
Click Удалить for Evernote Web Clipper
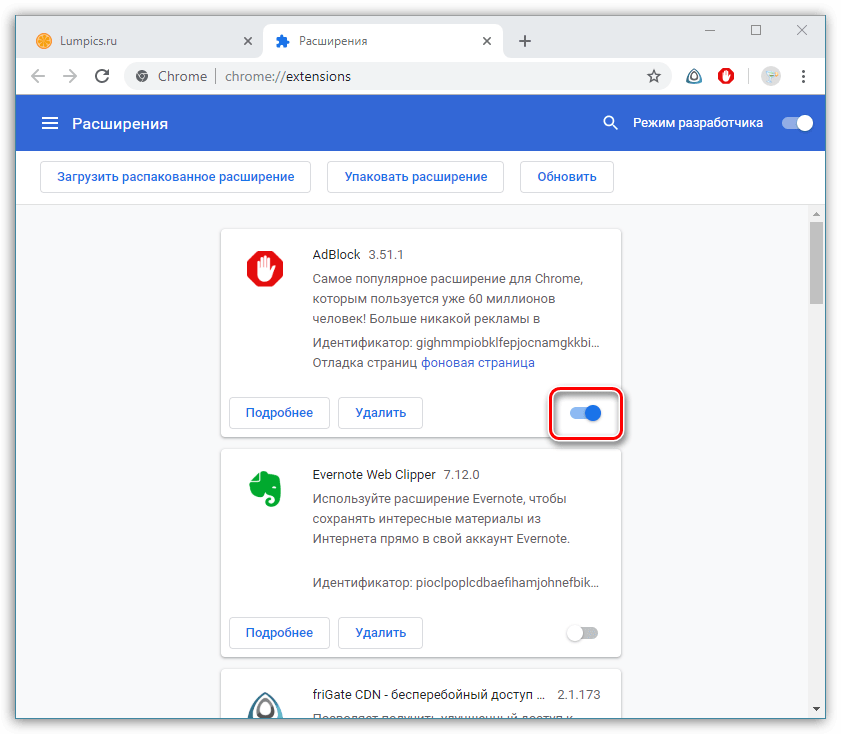(x=380, y=633)
